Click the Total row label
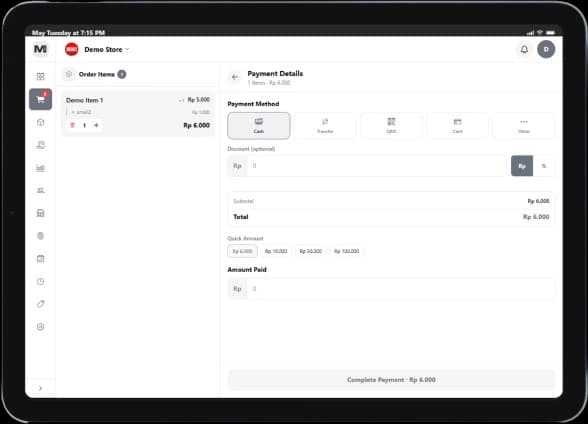Screen dimensions: 588x424 [241, 217]
